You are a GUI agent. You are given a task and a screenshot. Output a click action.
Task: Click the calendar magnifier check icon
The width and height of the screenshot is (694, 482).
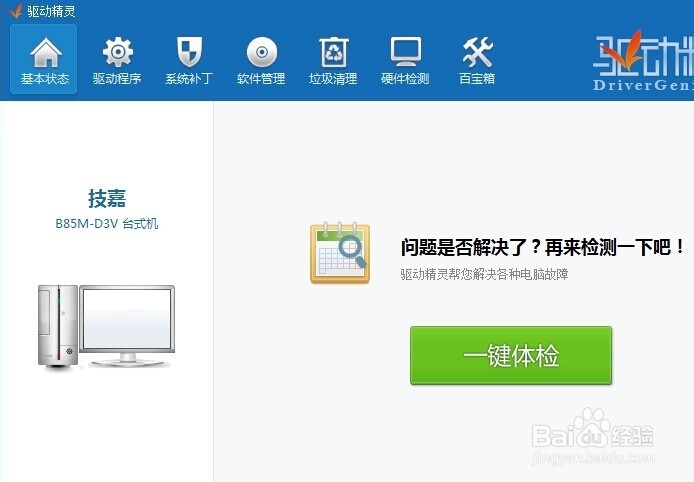pyautogui.click(x=339, y=252)
